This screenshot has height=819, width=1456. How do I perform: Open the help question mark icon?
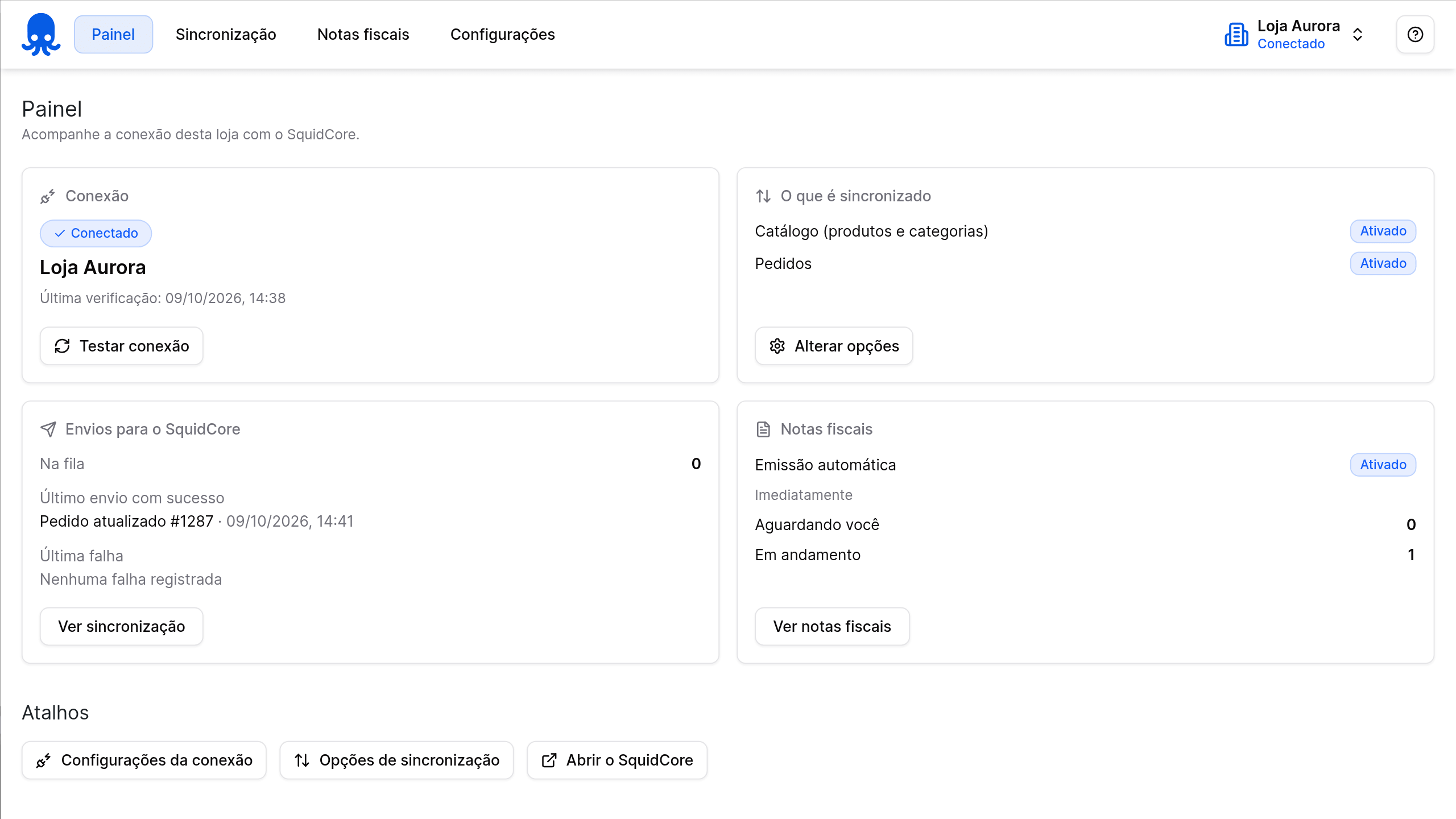pos(1415,34)
